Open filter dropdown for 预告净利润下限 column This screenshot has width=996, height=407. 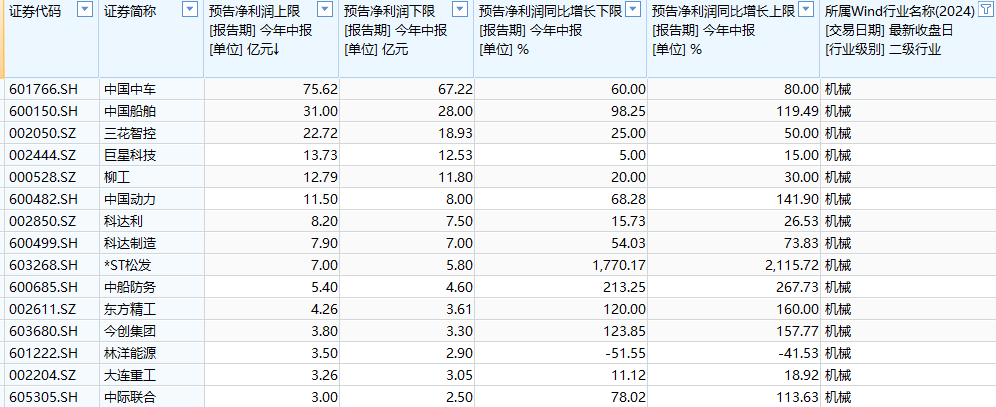pos(459,10)
